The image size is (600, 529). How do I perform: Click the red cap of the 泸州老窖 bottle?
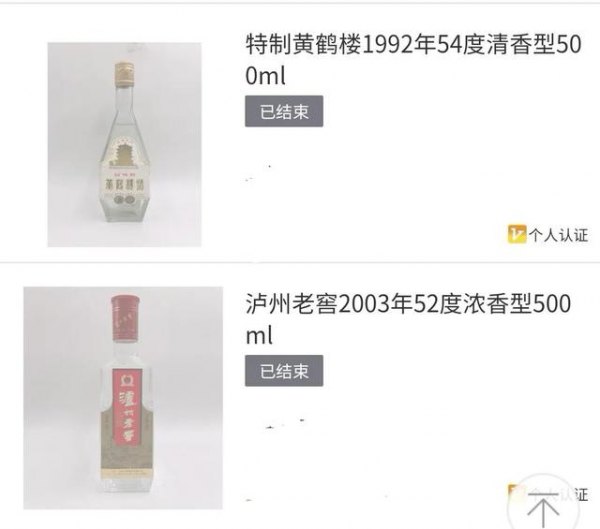tap(125, 318)
